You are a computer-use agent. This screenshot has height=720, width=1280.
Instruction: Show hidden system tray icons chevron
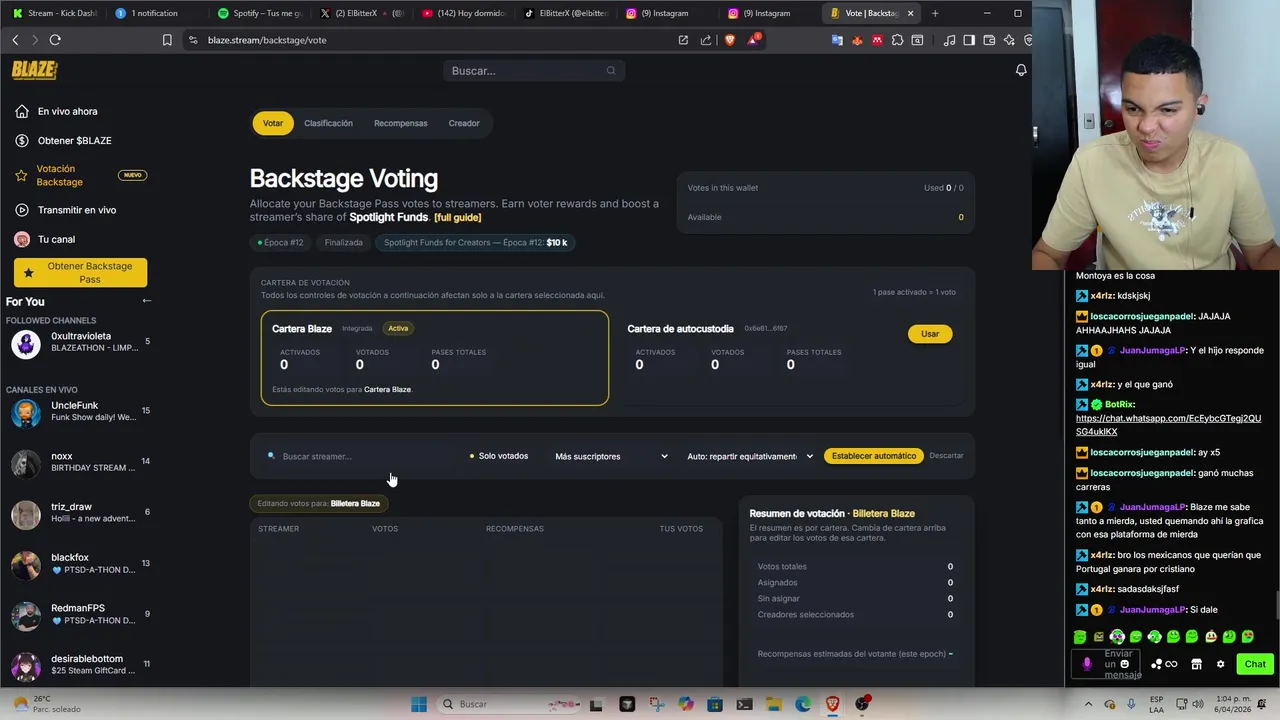pyautogui.click(x=1089, y=704)
